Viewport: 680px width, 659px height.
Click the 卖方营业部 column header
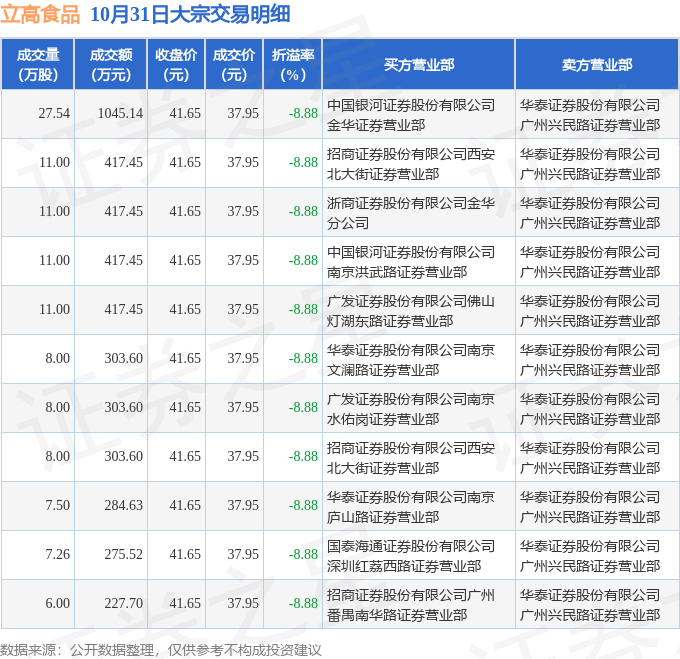pos(597,64)
